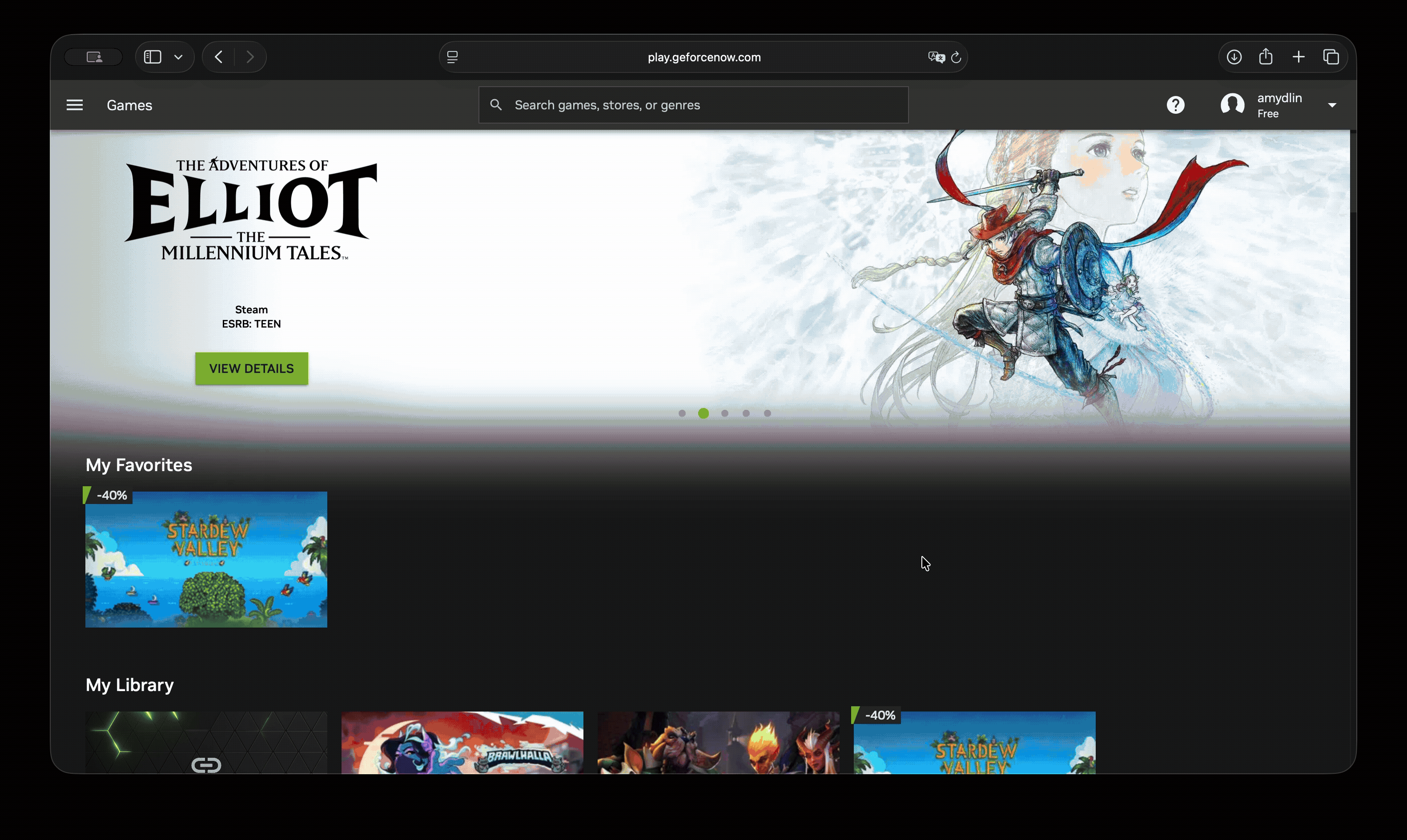Toggle the Safari sidebar
This screenshot has width=1407, height=840.
pyautogui.click(x=153, y=56)
